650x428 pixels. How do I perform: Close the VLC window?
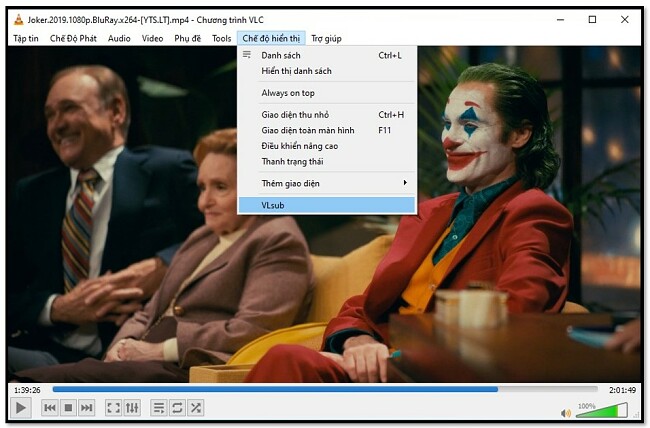(x=625, y=19)
